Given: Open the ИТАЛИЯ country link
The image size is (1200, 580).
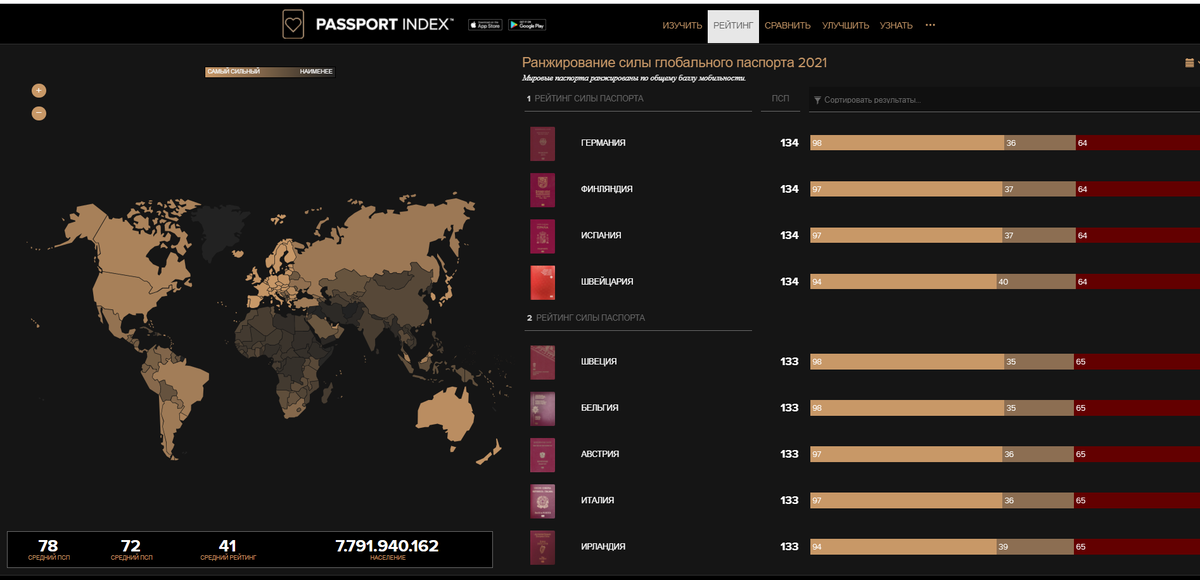Looking at the screenshot, I should click(x=597, y=500).
